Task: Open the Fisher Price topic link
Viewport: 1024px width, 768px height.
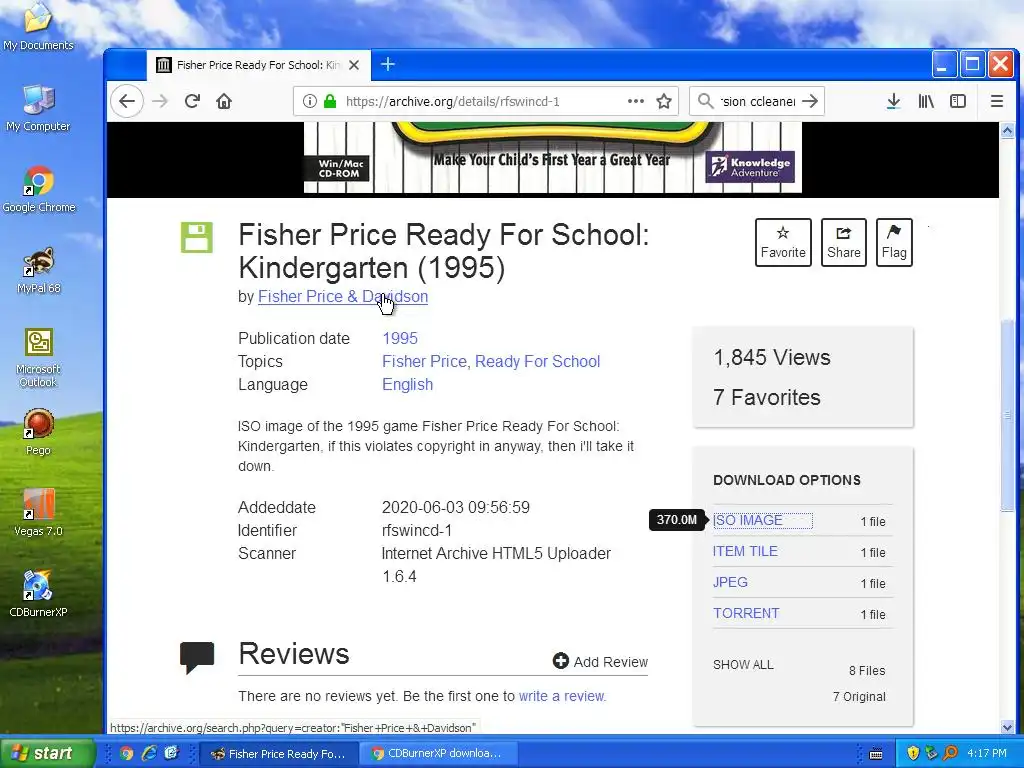Action: [424, 361]
